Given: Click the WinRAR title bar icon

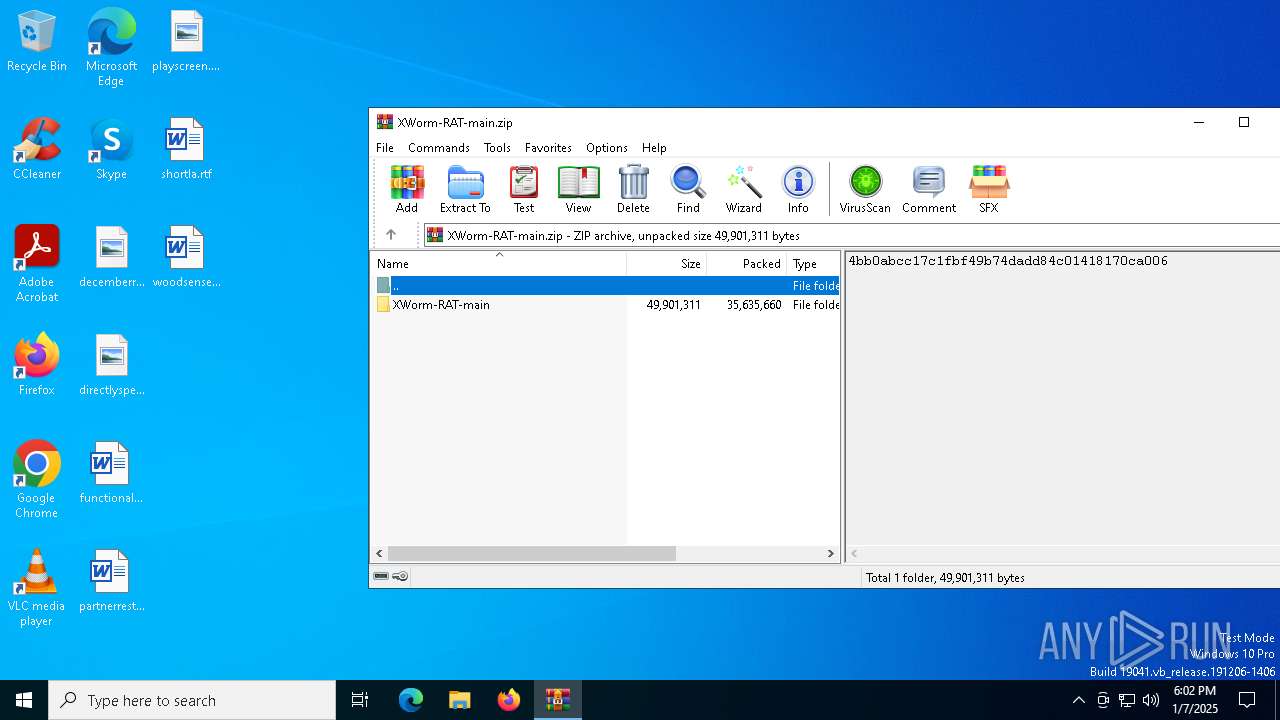Looking at the screenshot, I should [385, 122].
